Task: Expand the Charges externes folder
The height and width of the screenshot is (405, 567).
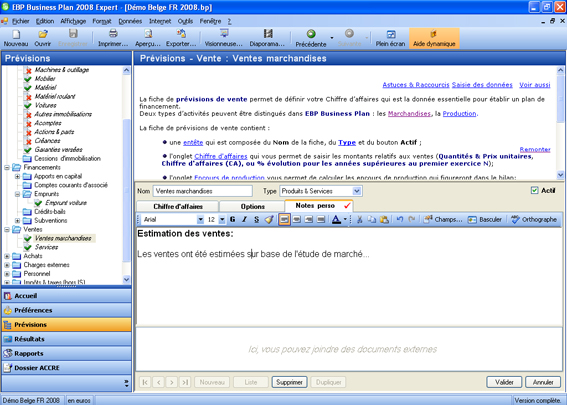Action: click(x=7, y=265)
